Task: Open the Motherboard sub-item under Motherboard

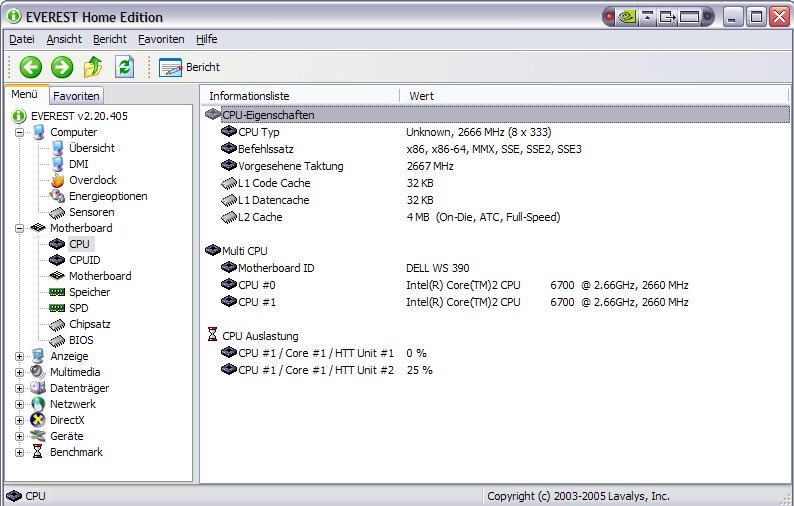Action: (x=100, y=276)
